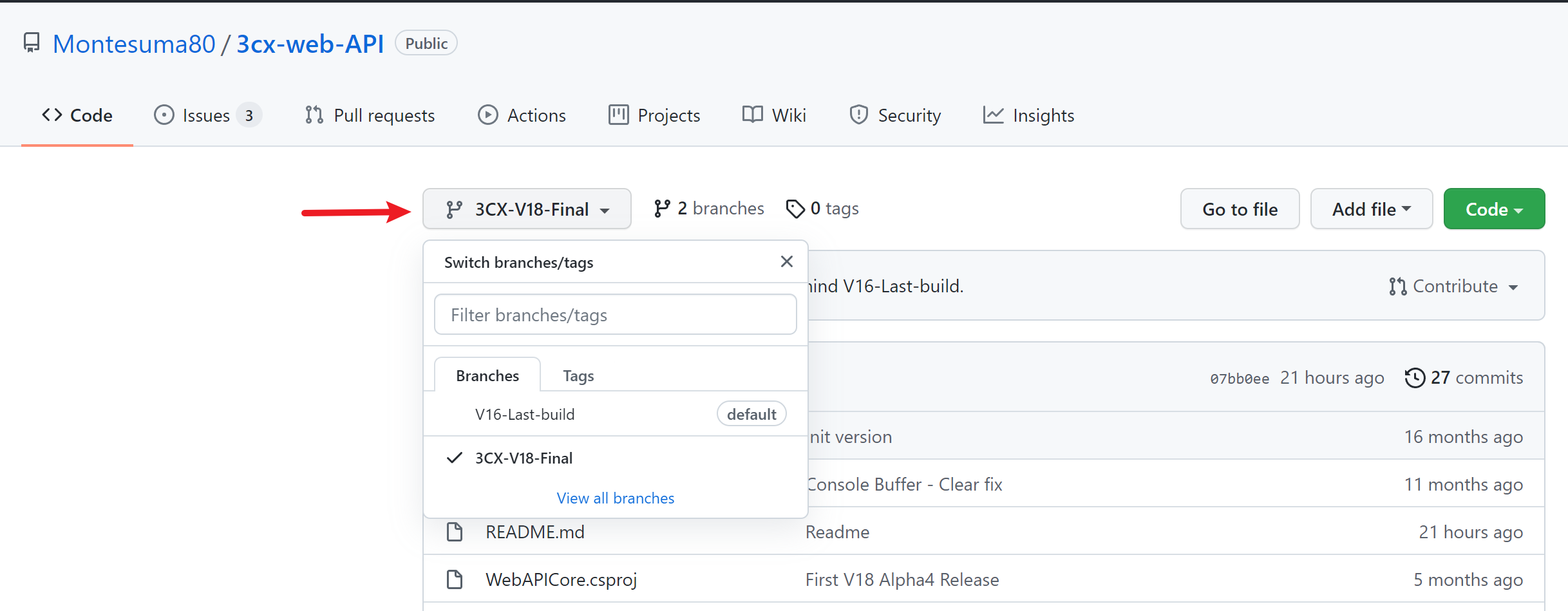Click the Public visibility badge
Image resolution: width=1568 pixels, height=611 pixels.
tap(426, 43)
